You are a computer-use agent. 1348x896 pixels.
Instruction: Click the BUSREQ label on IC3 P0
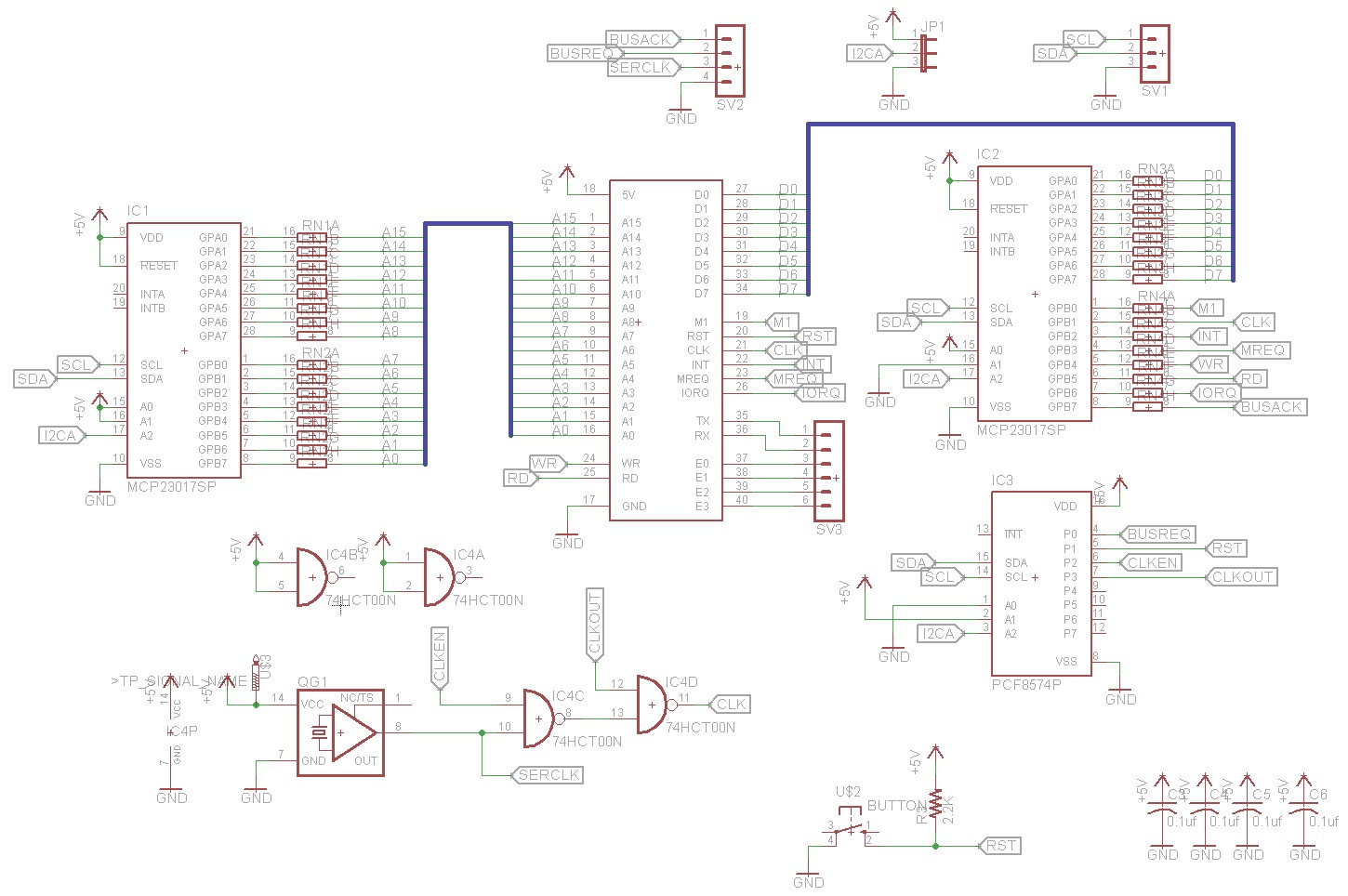click(1156, 534)
